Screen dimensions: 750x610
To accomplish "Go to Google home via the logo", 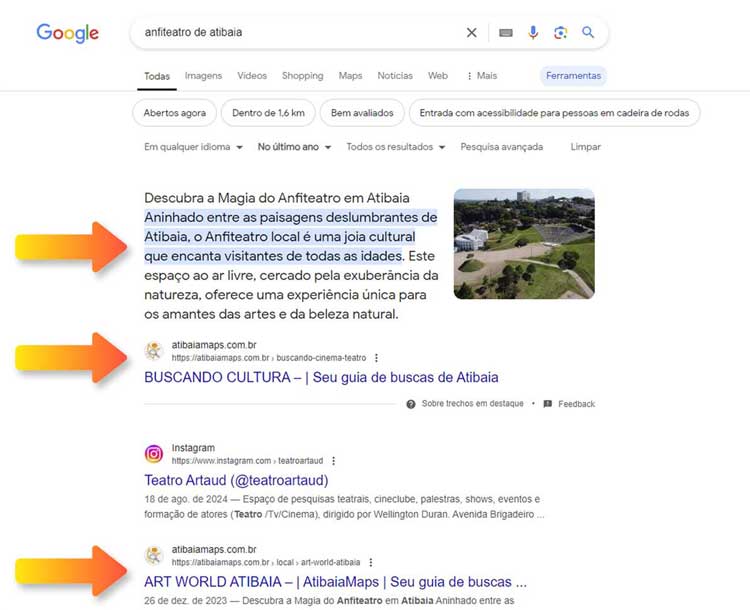I will (67, 33).
